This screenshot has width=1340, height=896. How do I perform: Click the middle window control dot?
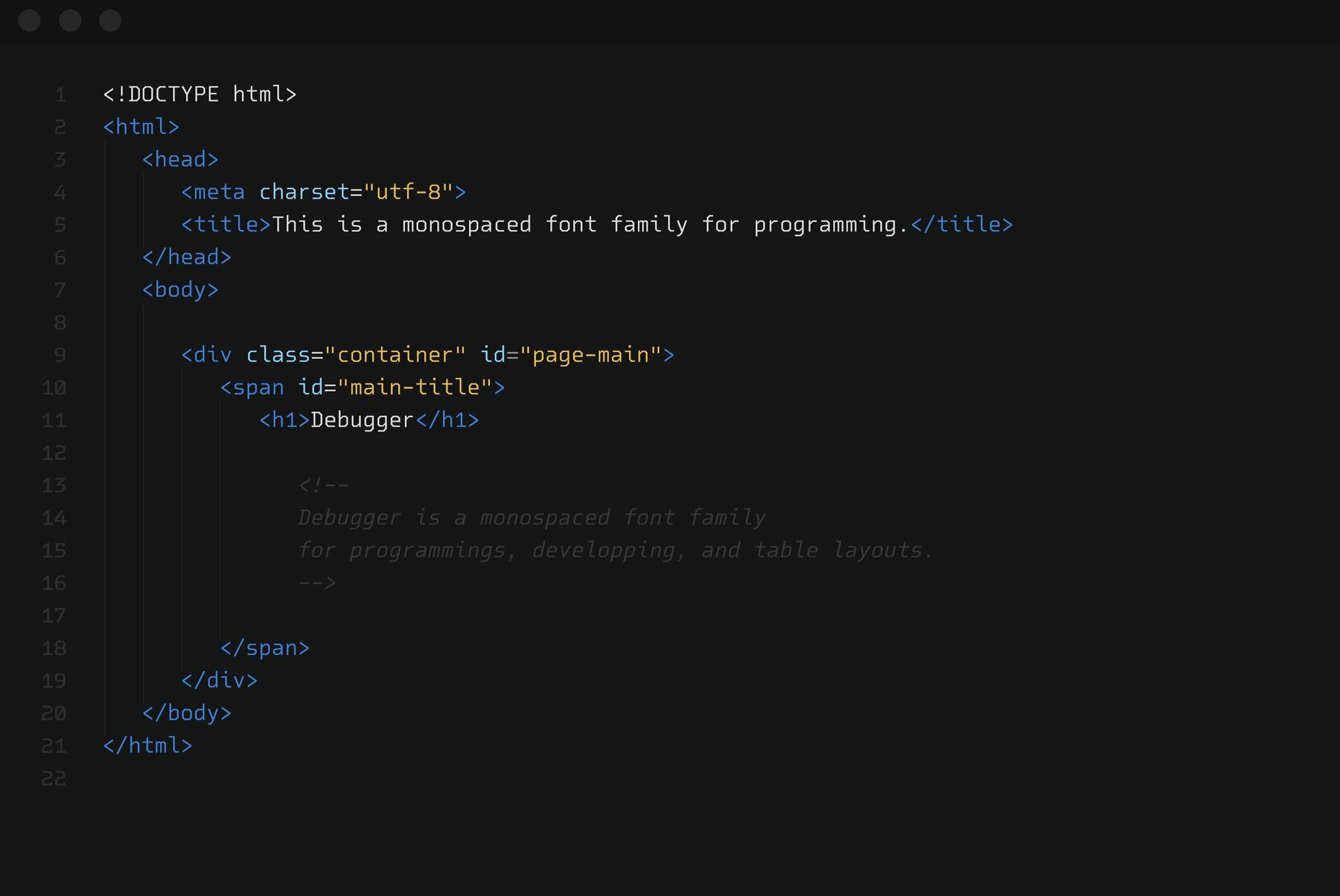[x=71, y=21]
